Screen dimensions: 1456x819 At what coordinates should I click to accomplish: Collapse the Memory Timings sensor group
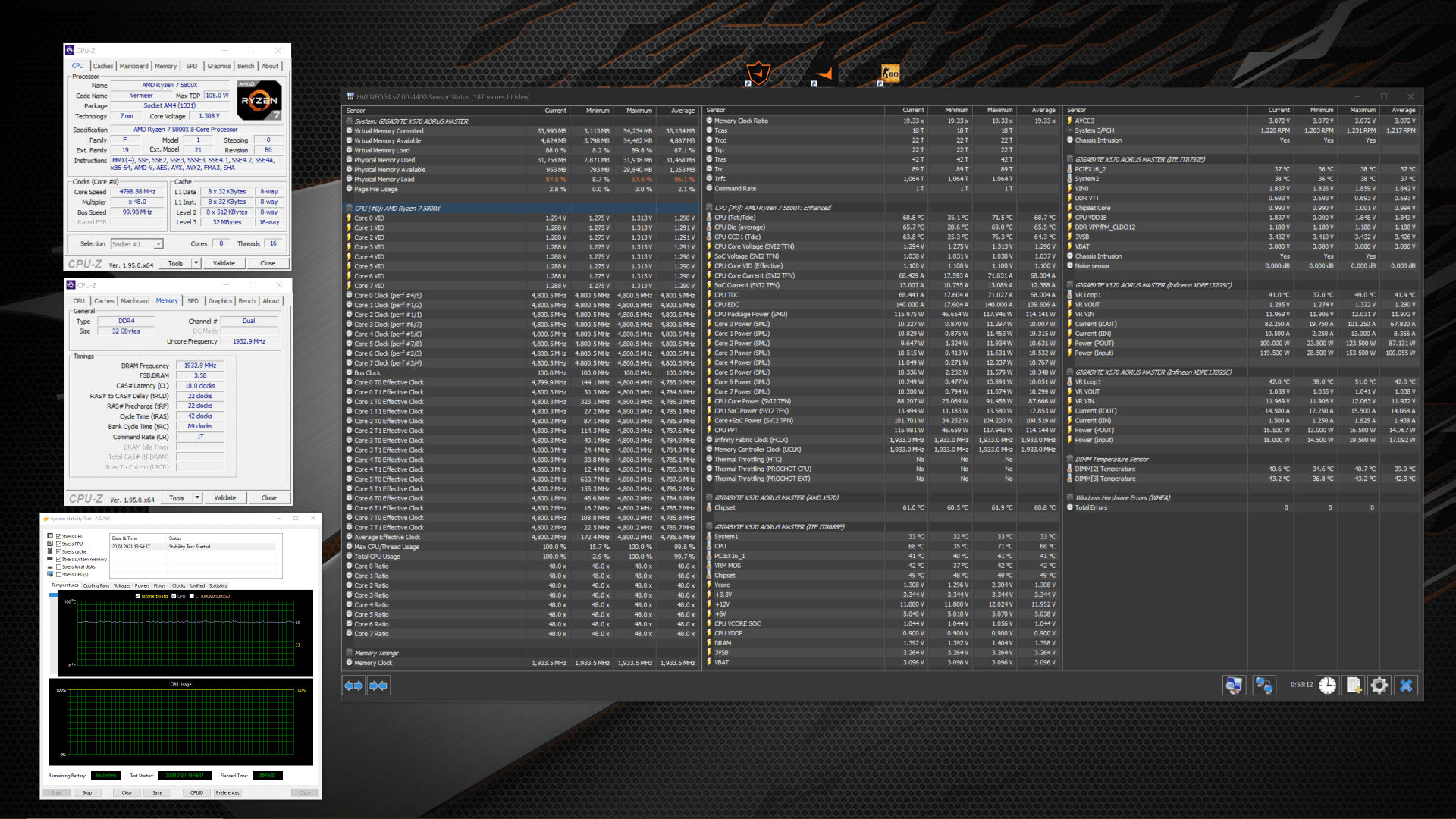coord(350,653)
